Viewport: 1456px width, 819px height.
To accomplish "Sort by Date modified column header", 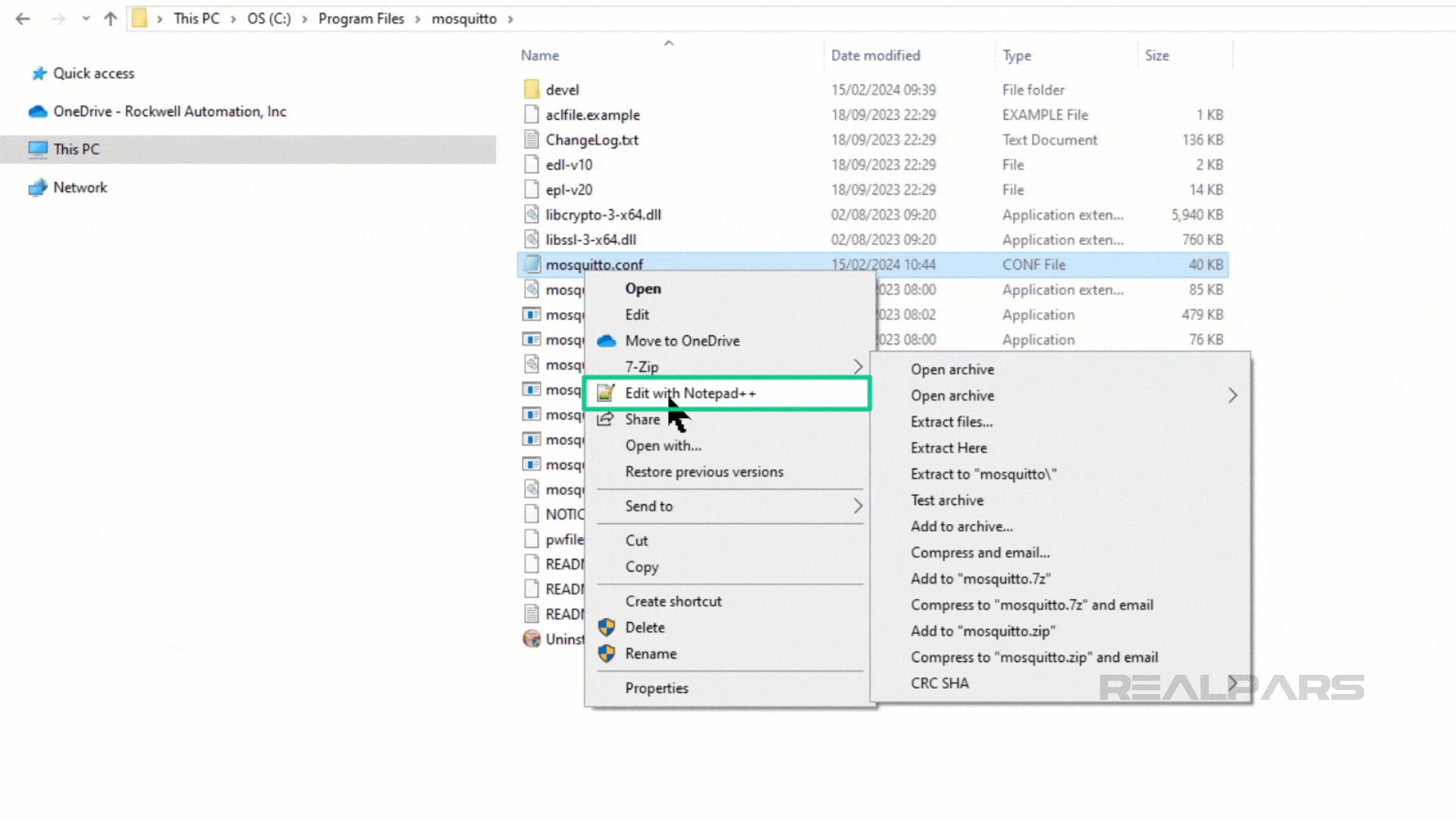I will click(x=875, y=55).
